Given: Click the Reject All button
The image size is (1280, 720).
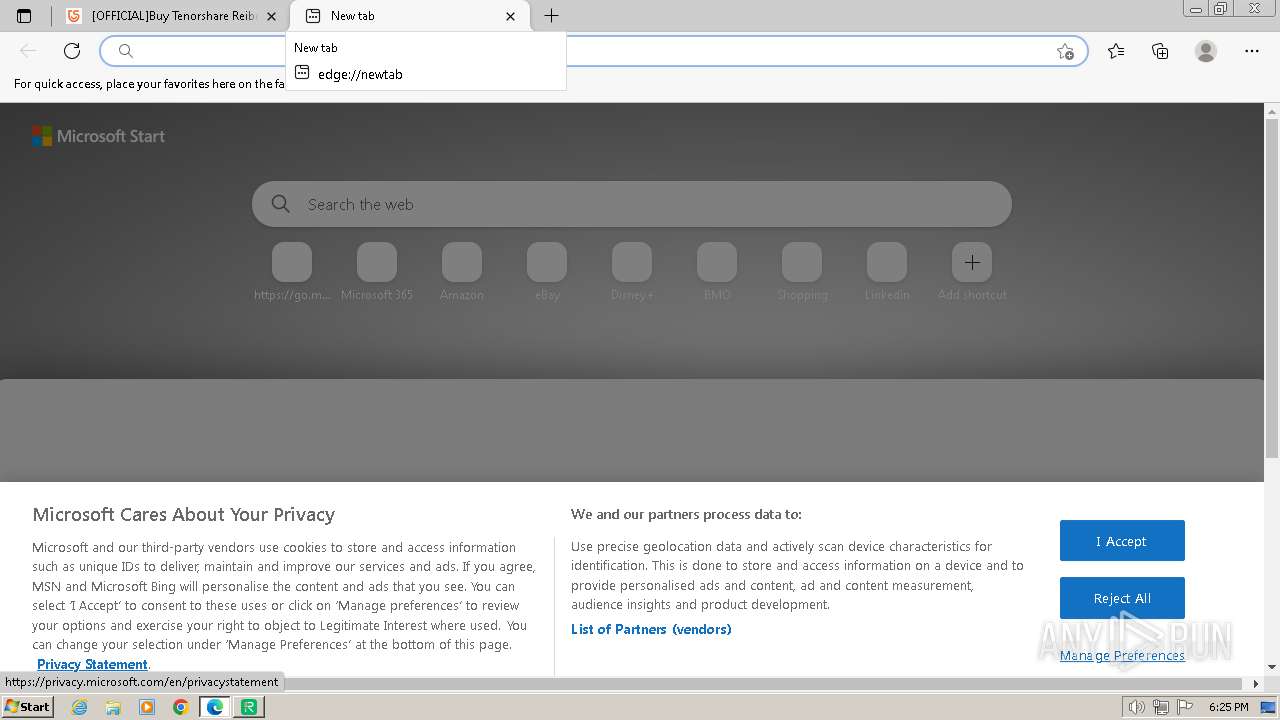Looking at the screenshot, I should coord(1122,598).
